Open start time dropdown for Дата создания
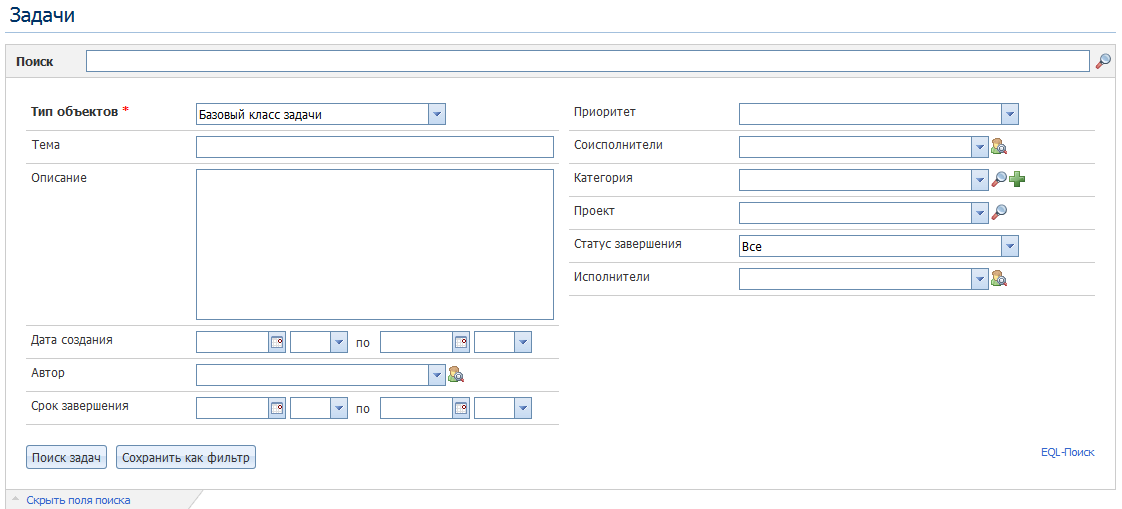Image resolution: width=1122 pixels, height=509 pixels. (x=338, y=342)
